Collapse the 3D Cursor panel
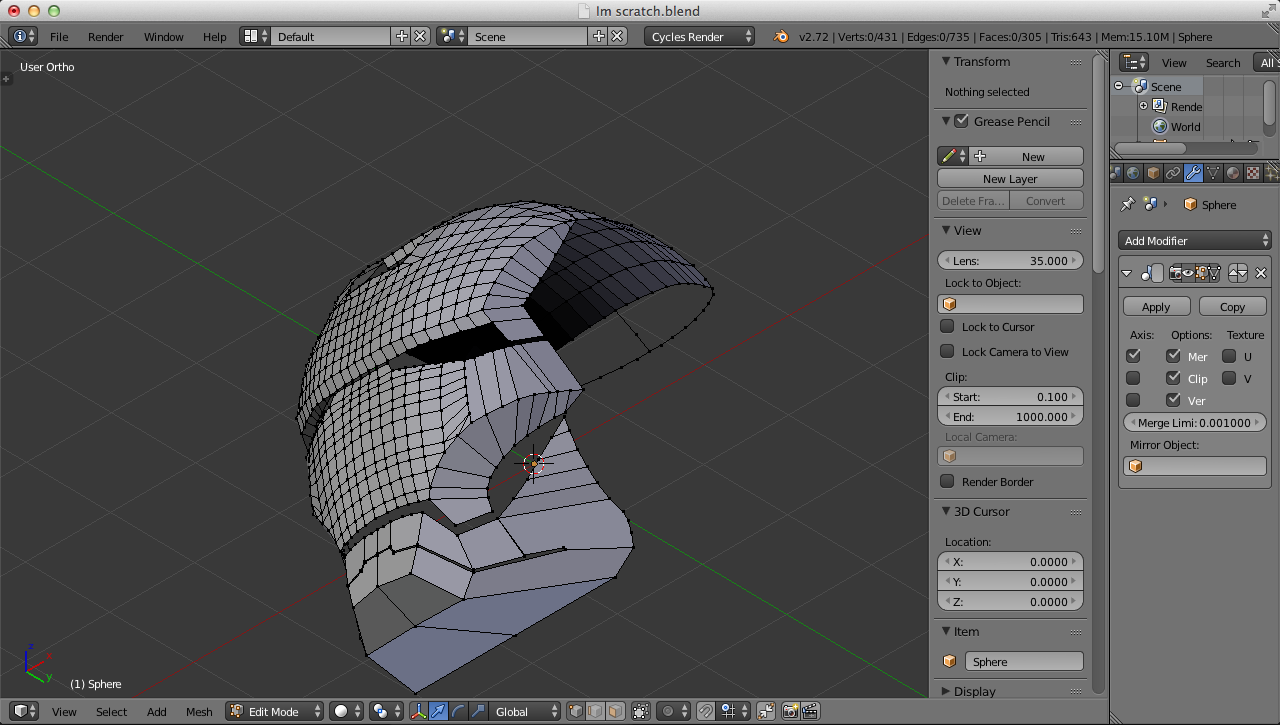This screenshot has height=725, width=1280. point(946,511)
